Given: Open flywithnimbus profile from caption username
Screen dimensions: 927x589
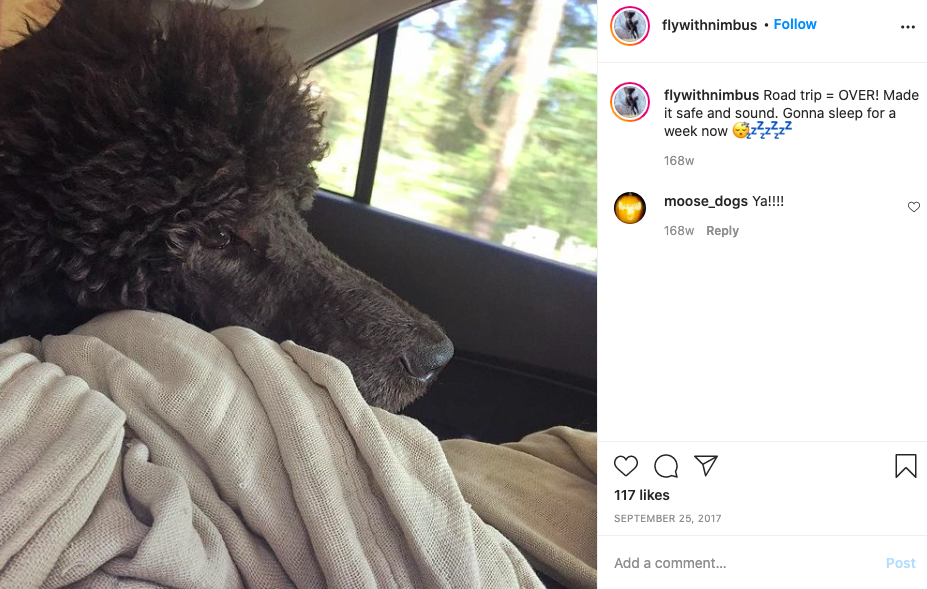Looking at the screenshot, I should click(711, 95).
